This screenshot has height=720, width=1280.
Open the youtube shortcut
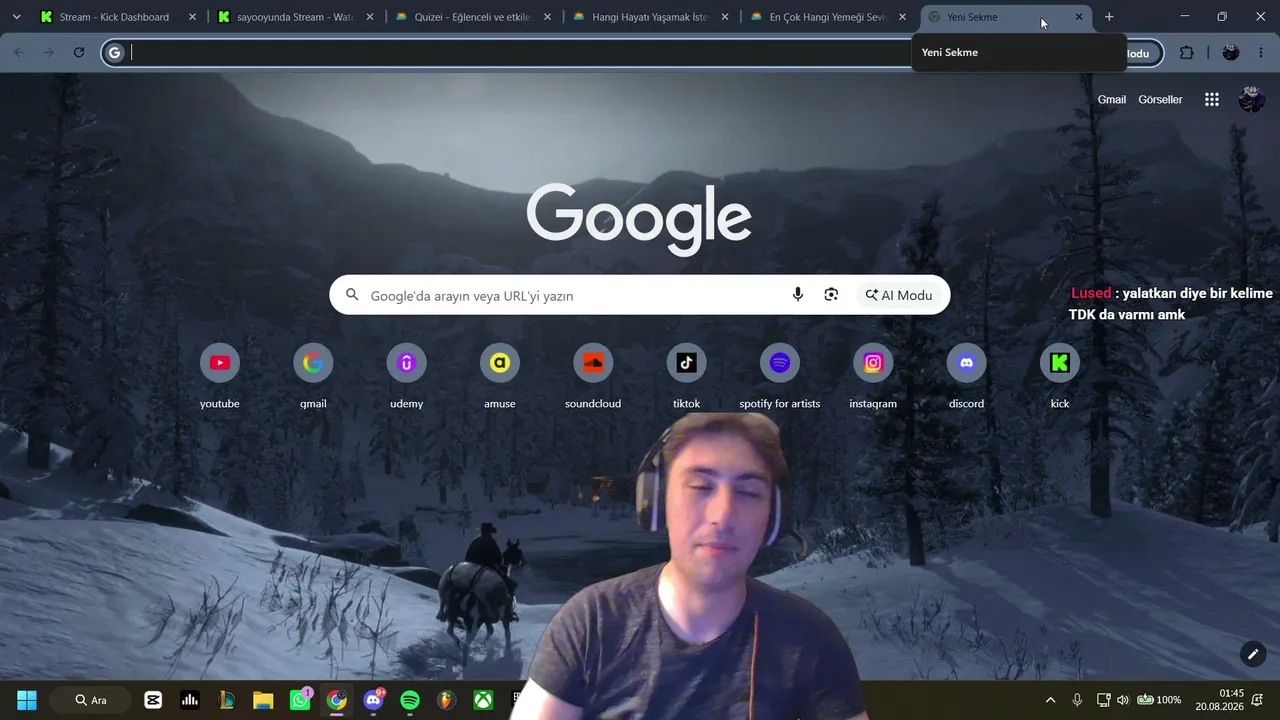coord(220,363)
